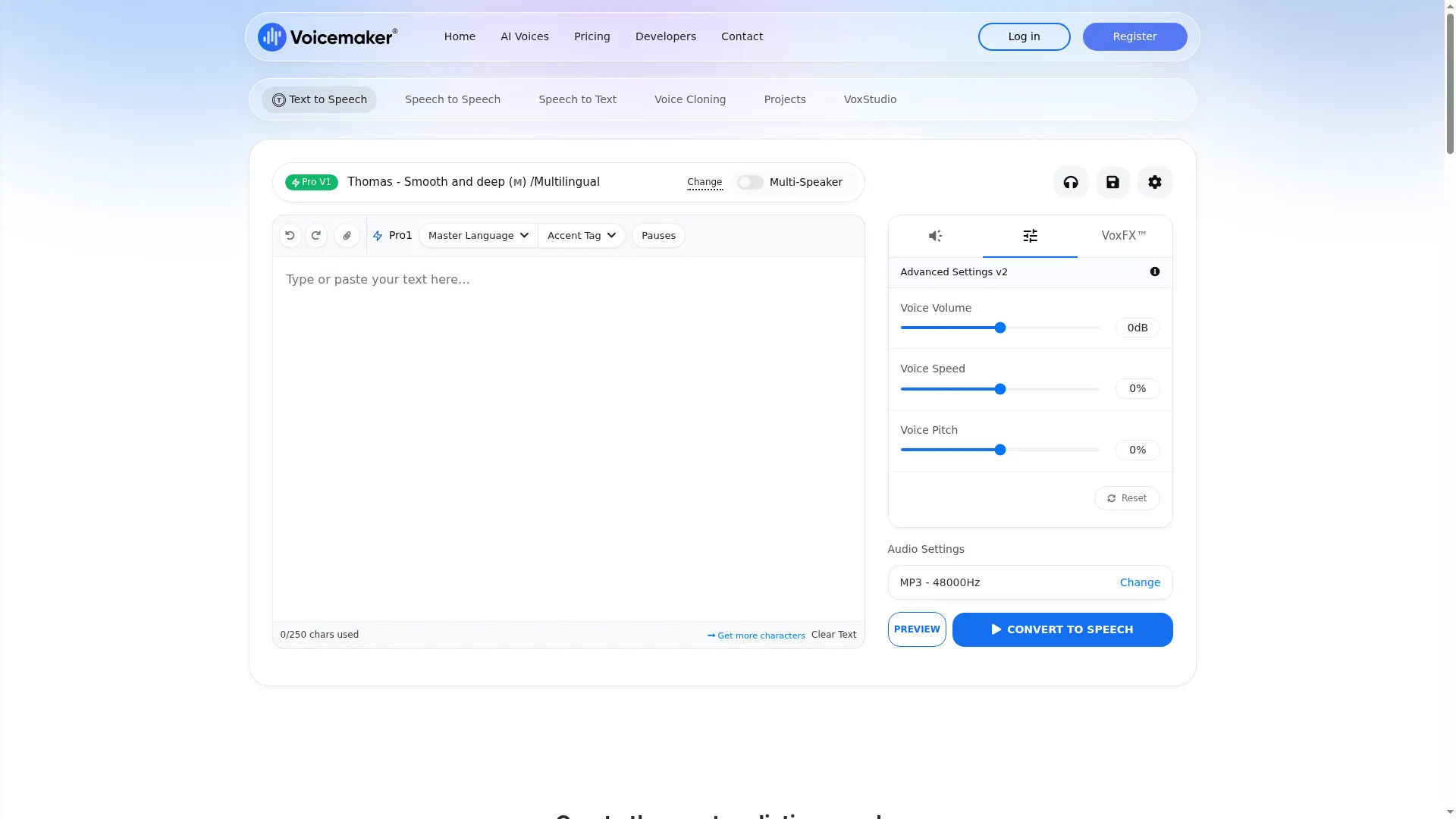Click the PREVIEW button
Image resolution: width=1456 pixels, height=819 pixels.
pyautogui.click(x=917, y=629)
